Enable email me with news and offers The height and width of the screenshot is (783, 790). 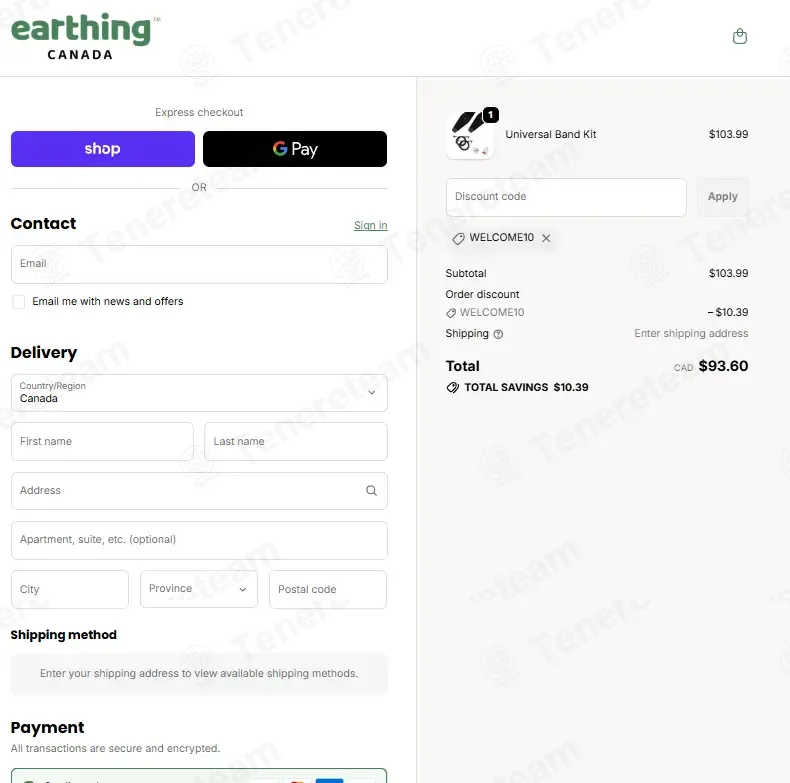pos(18,302)
